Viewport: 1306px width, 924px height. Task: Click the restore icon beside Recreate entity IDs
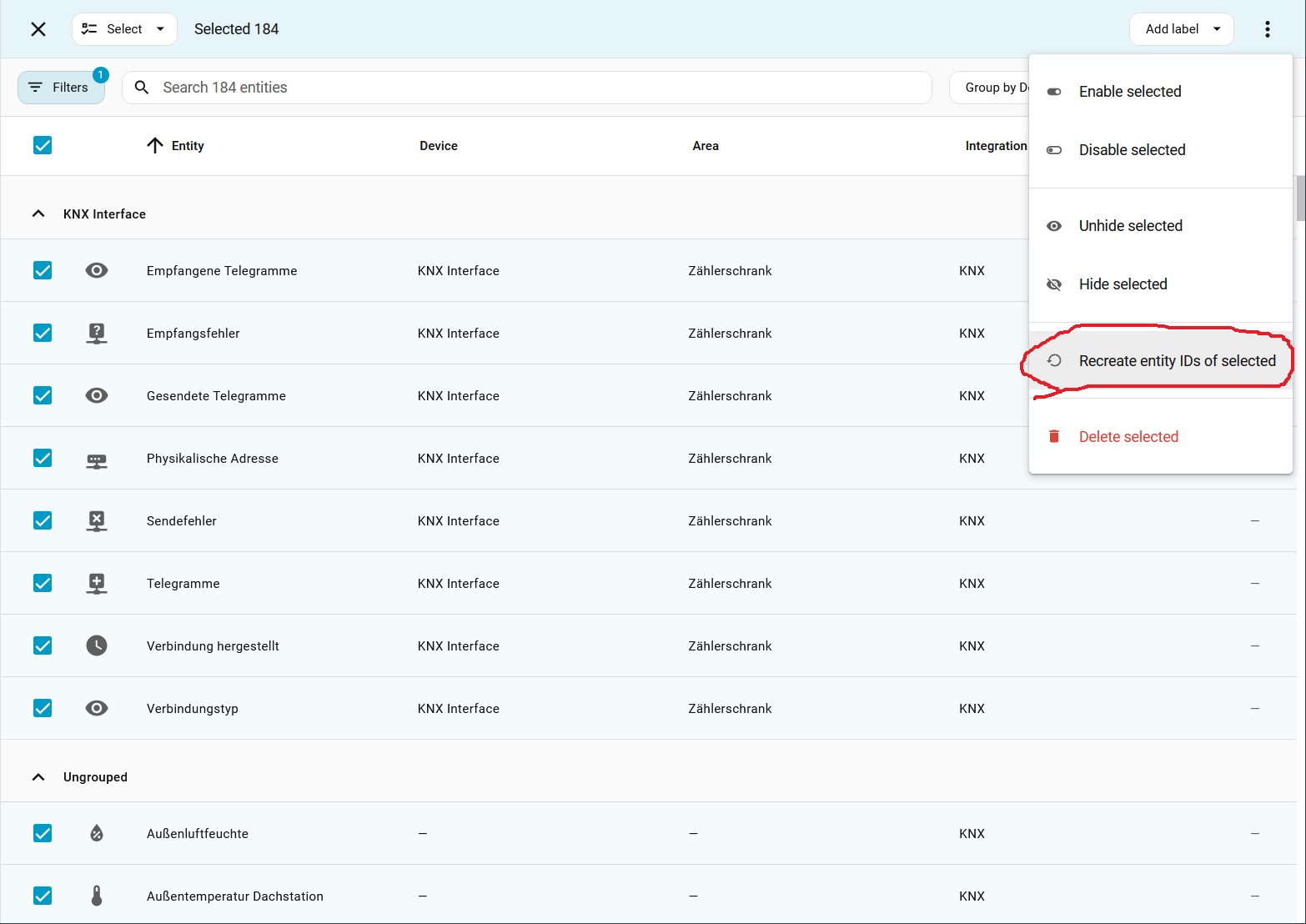tap(1054, 360)
